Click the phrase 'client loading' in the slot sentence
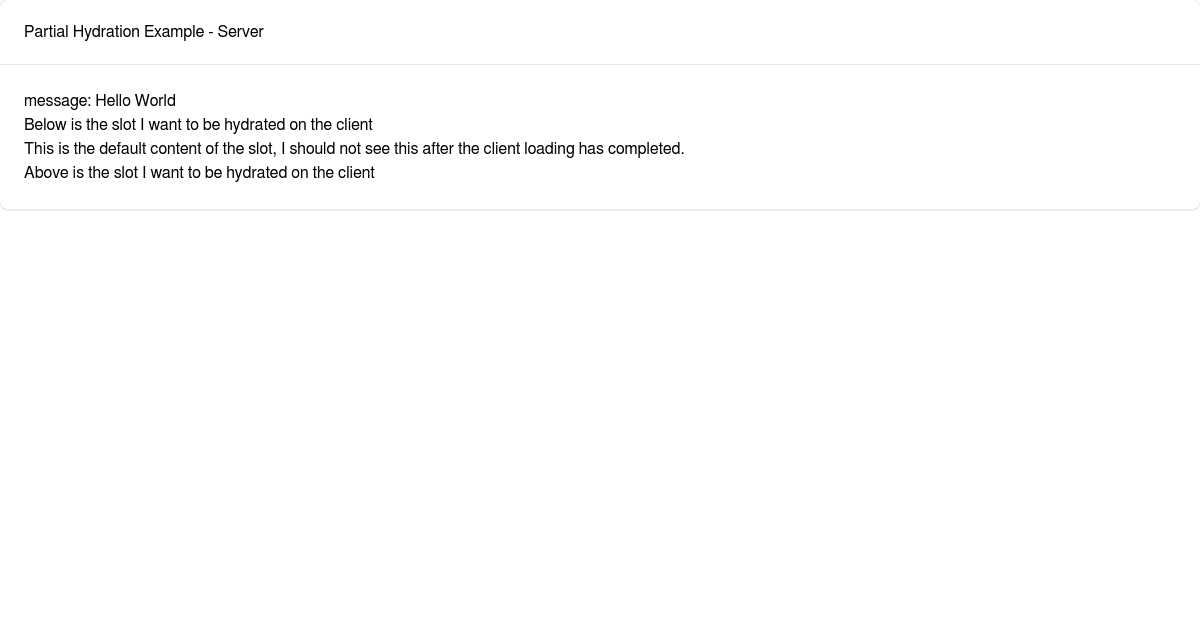The width and height of the screenshot is (1200, 630). 529,149
